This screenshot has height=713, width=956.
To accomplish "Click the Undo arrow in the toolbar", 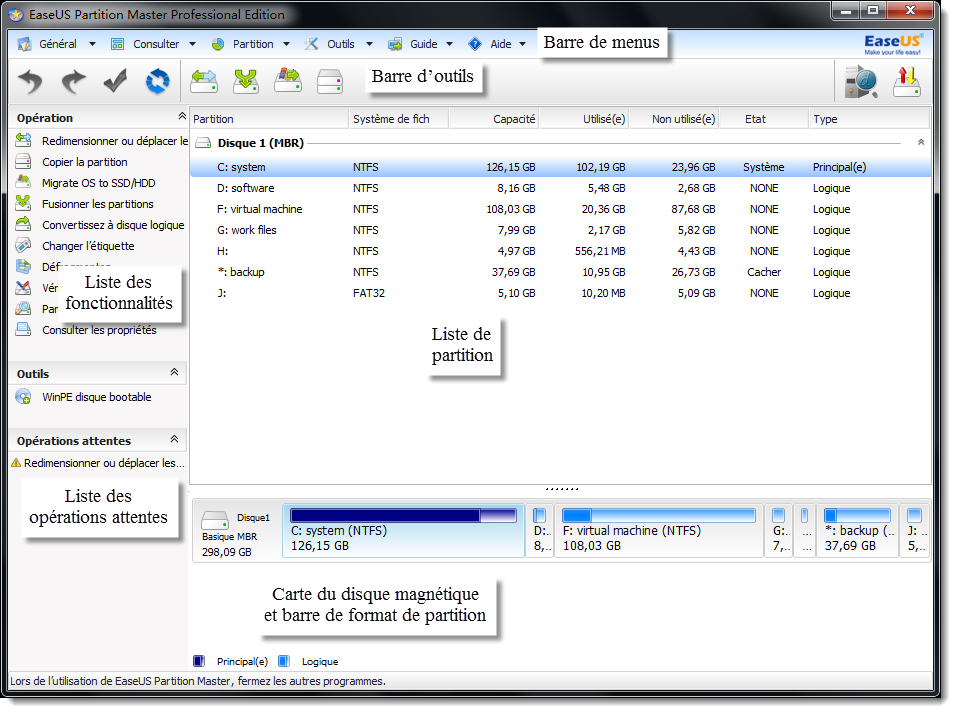I will click(31, 81).
